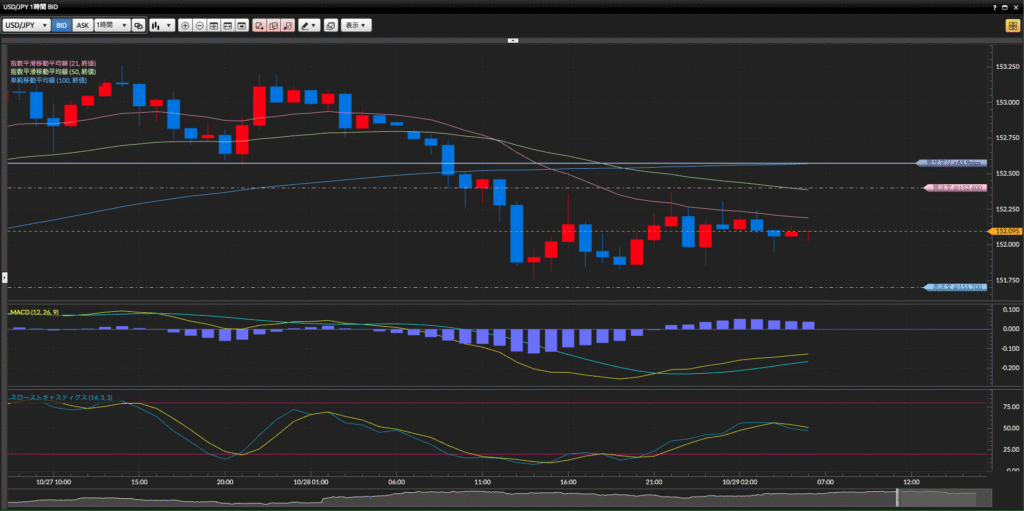Viewport: 1024px width, 511px height.
Task: Click the MACD (12, 26, 9) indicator label
Action: [x=36, y=313]
